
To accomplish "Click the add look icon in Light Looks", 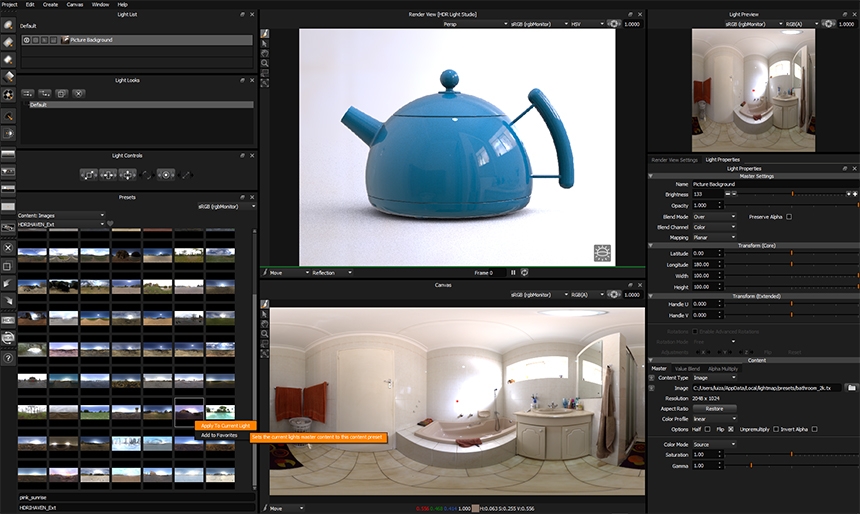I will (27, 94).
